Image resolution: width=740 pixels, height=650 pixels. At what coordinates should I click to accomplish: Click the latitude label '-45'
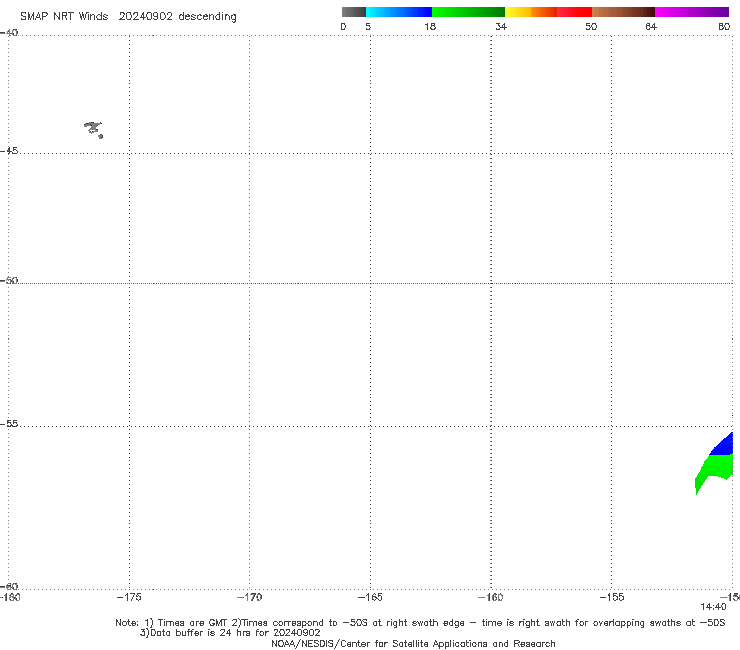point(8,151)
